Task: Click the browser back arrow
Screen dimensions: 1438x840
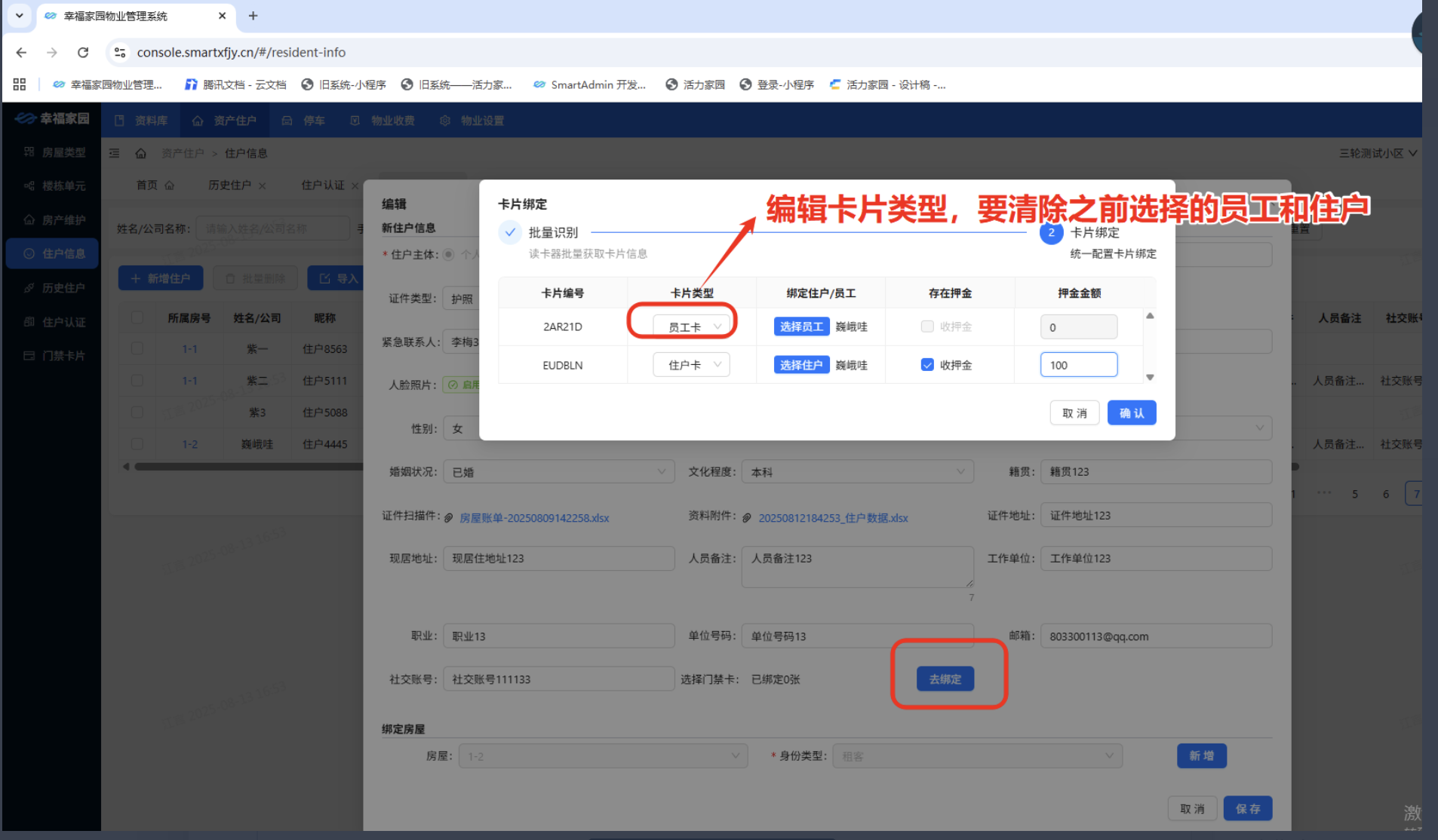Action: pyautogui.click(x=21, y=52)
